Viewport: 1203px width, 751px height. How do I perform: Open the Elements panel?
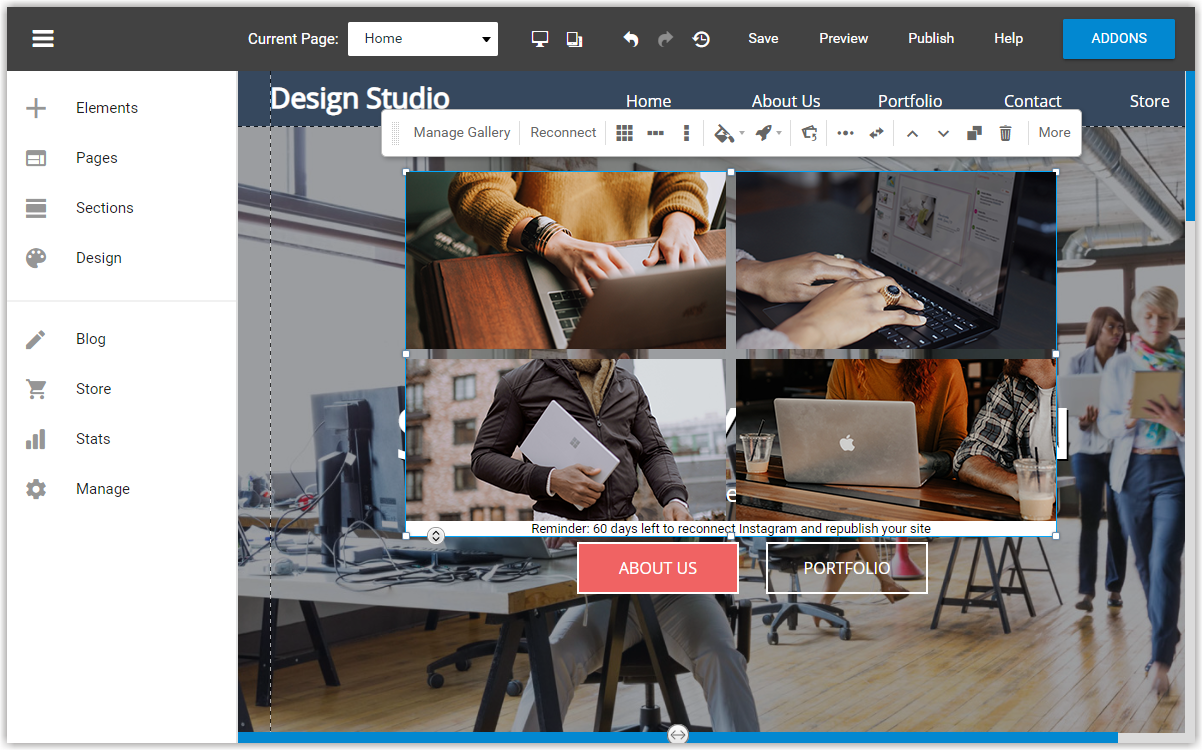coord(107,108)
